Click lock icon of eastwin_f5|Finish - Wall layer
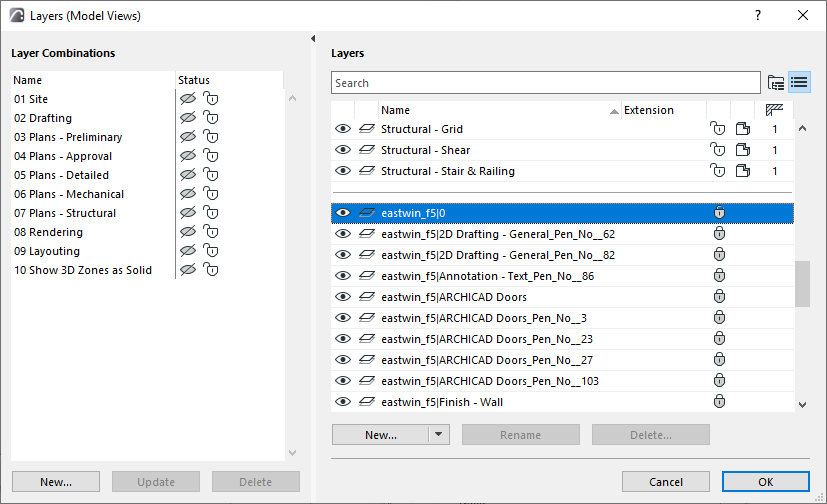This screenshot has height=504, width=827. click(718, 402)
